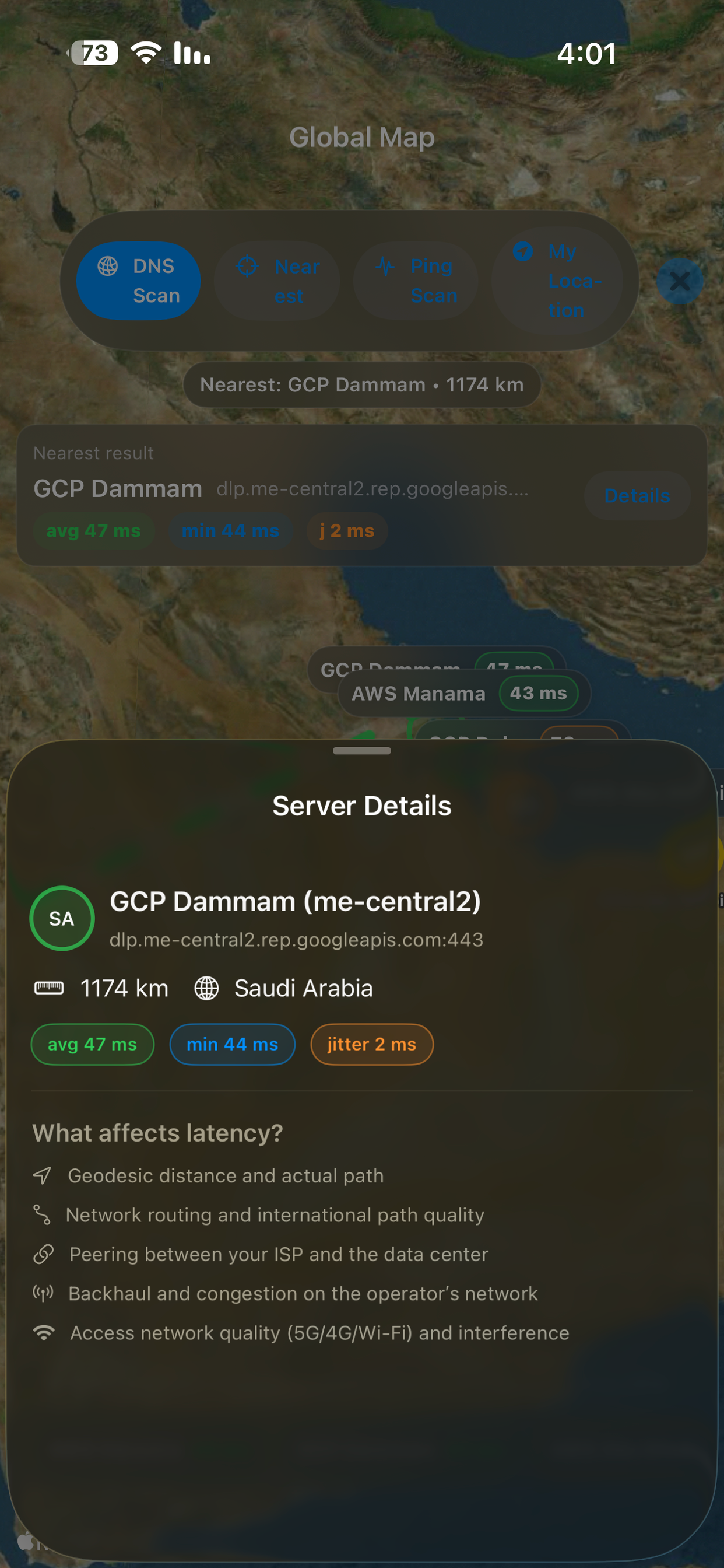Tap the backhaul antenna icon
The height and width of the screenshot is (1568, 724).
43,1293
